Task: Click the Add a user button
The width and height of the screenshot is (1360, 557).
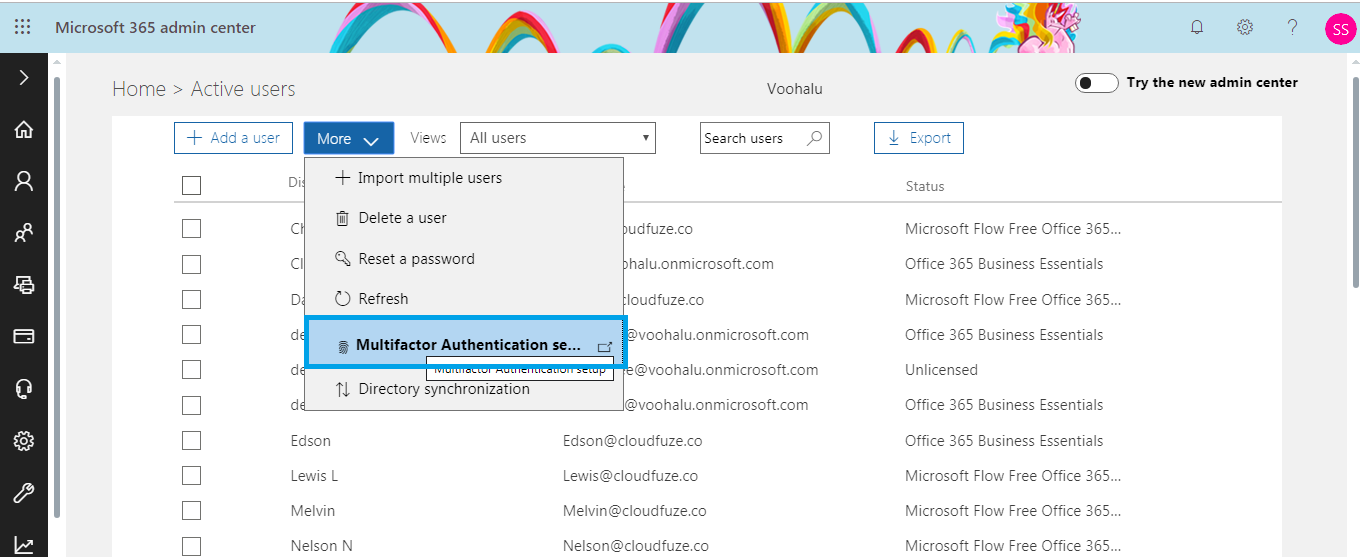Action: pos(234,138)
